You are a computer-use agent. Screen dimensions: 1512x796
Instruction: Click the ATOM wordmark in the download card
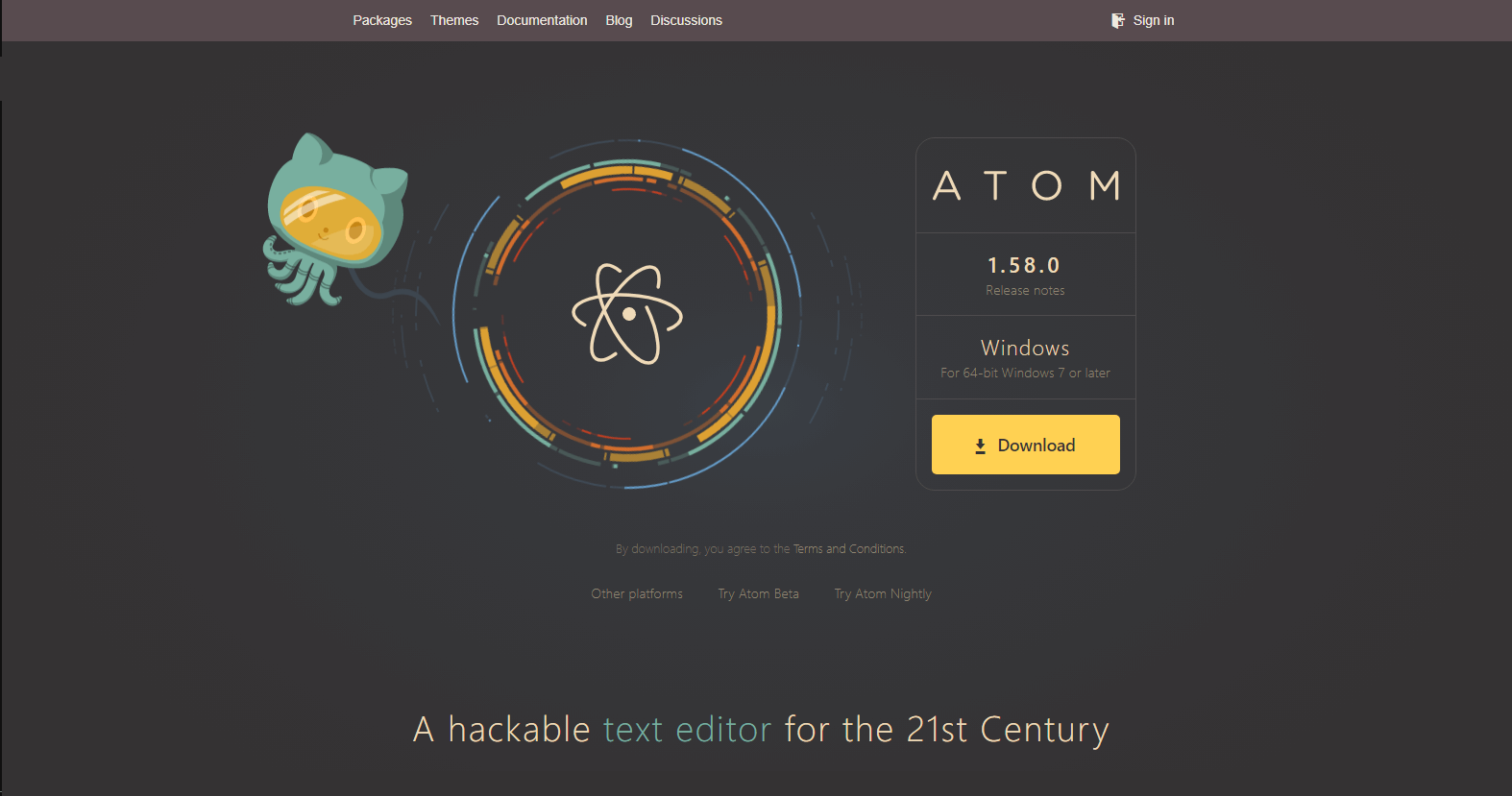point(1026,185)
